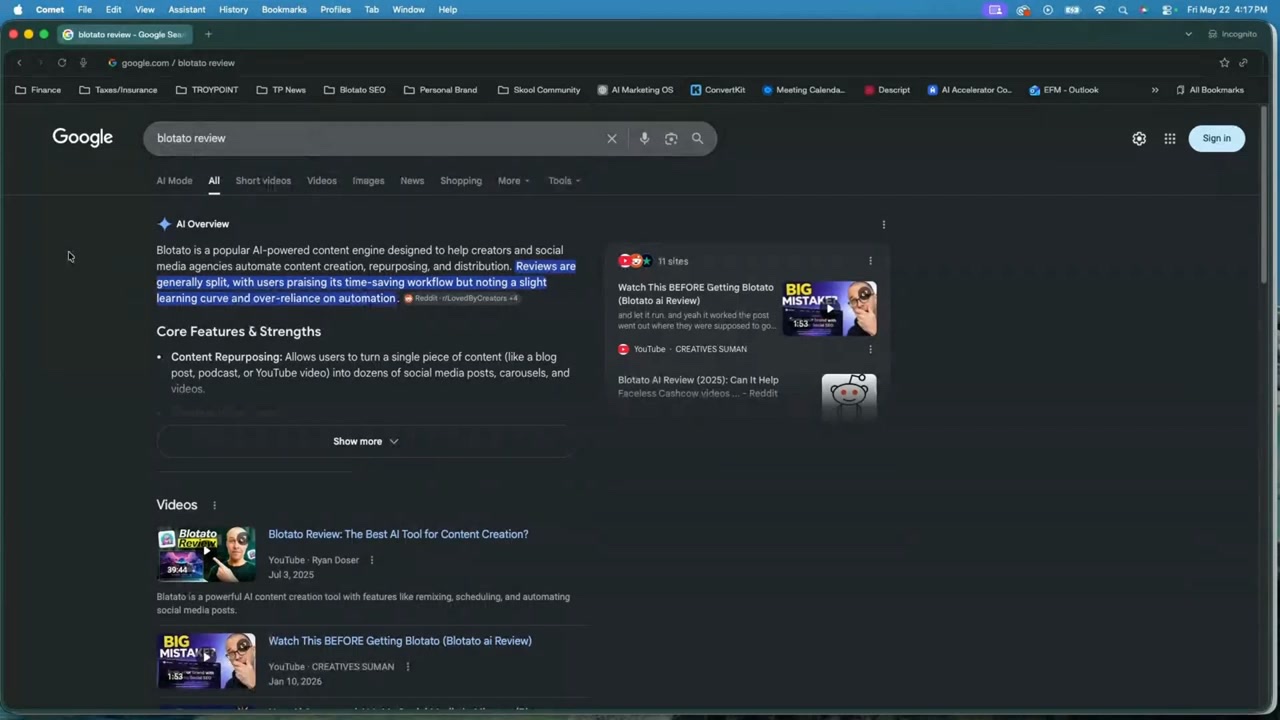The height and width of the screenshot is (720, 1280).
Task: Open Google Lens image search
Action: [671, 139]
